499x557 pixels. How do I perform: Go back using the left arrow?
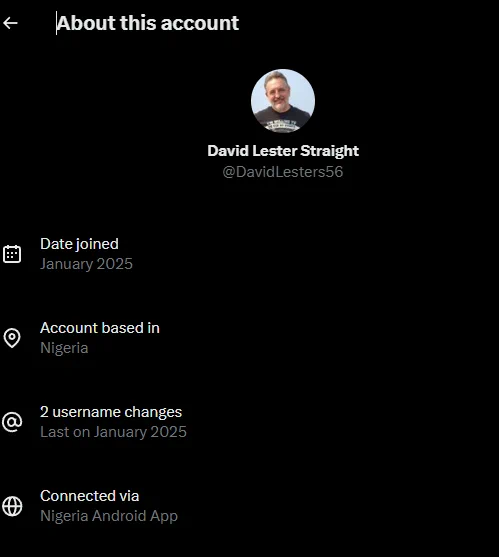(10, 23)
